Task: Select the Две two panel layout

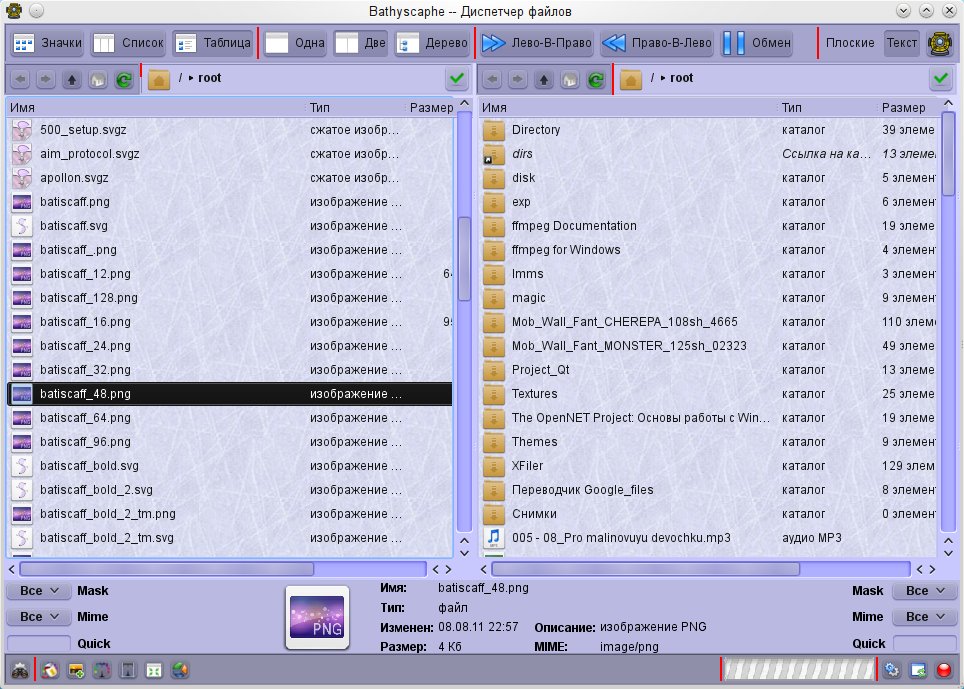Action: click(361, 43)
